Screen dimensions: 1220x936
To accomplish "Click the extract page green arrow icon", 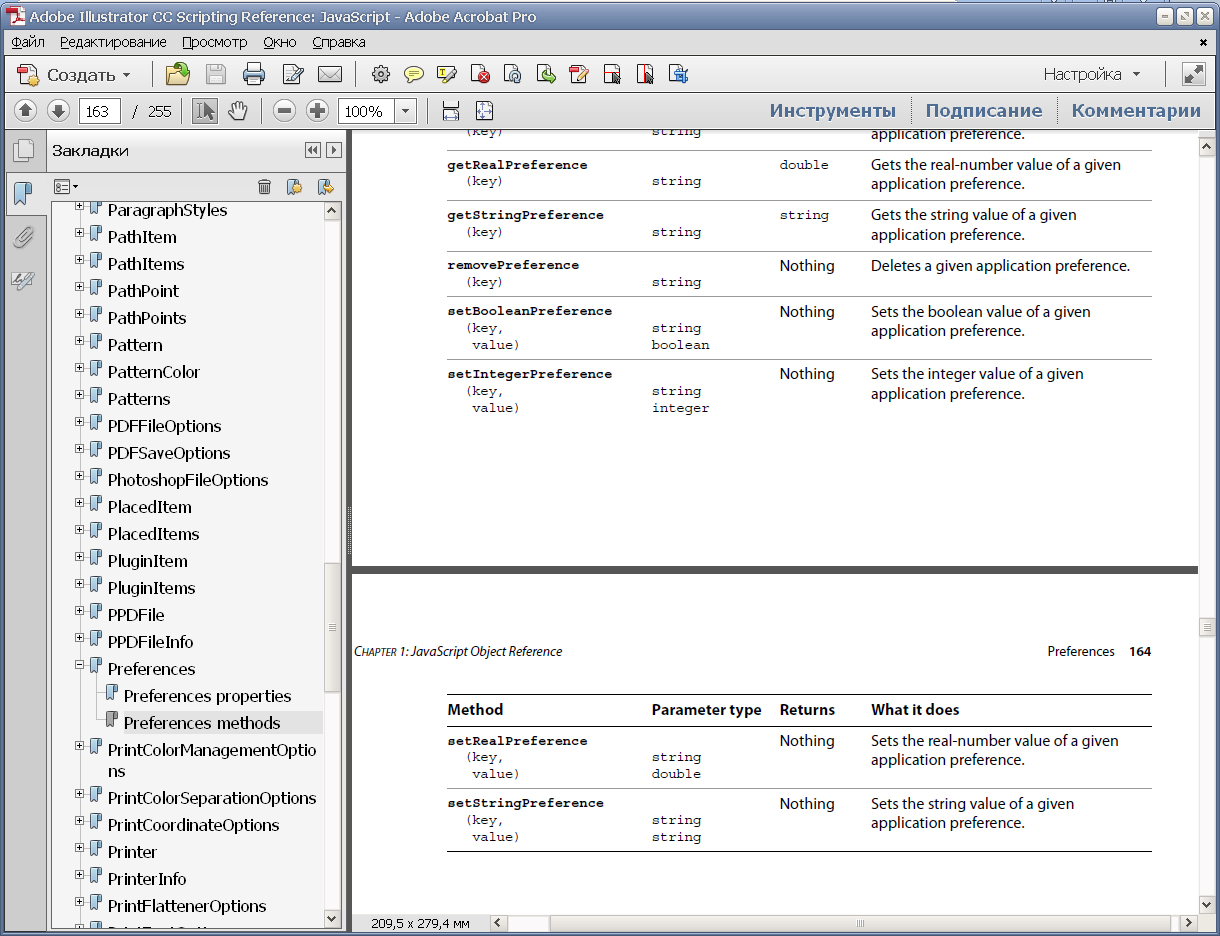I will pyautogui.click(x=546, y=74).
